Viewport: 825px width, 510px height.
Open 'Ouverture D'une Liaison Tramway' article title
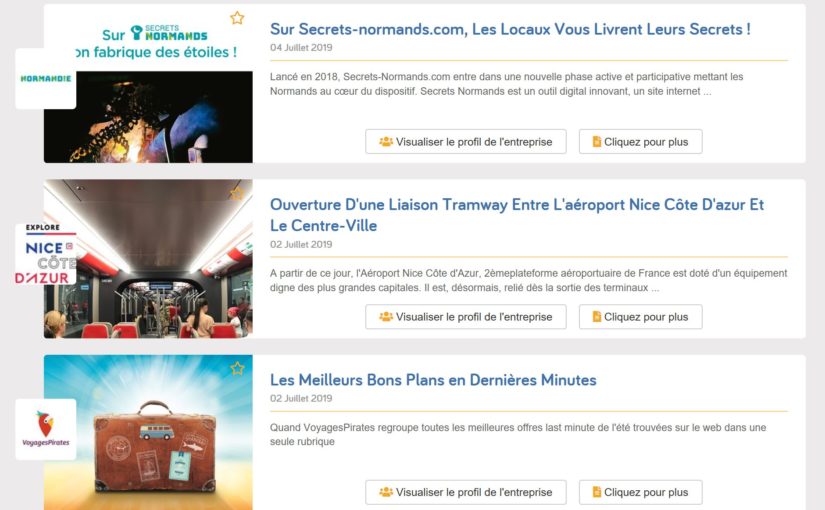click(517, 215)
